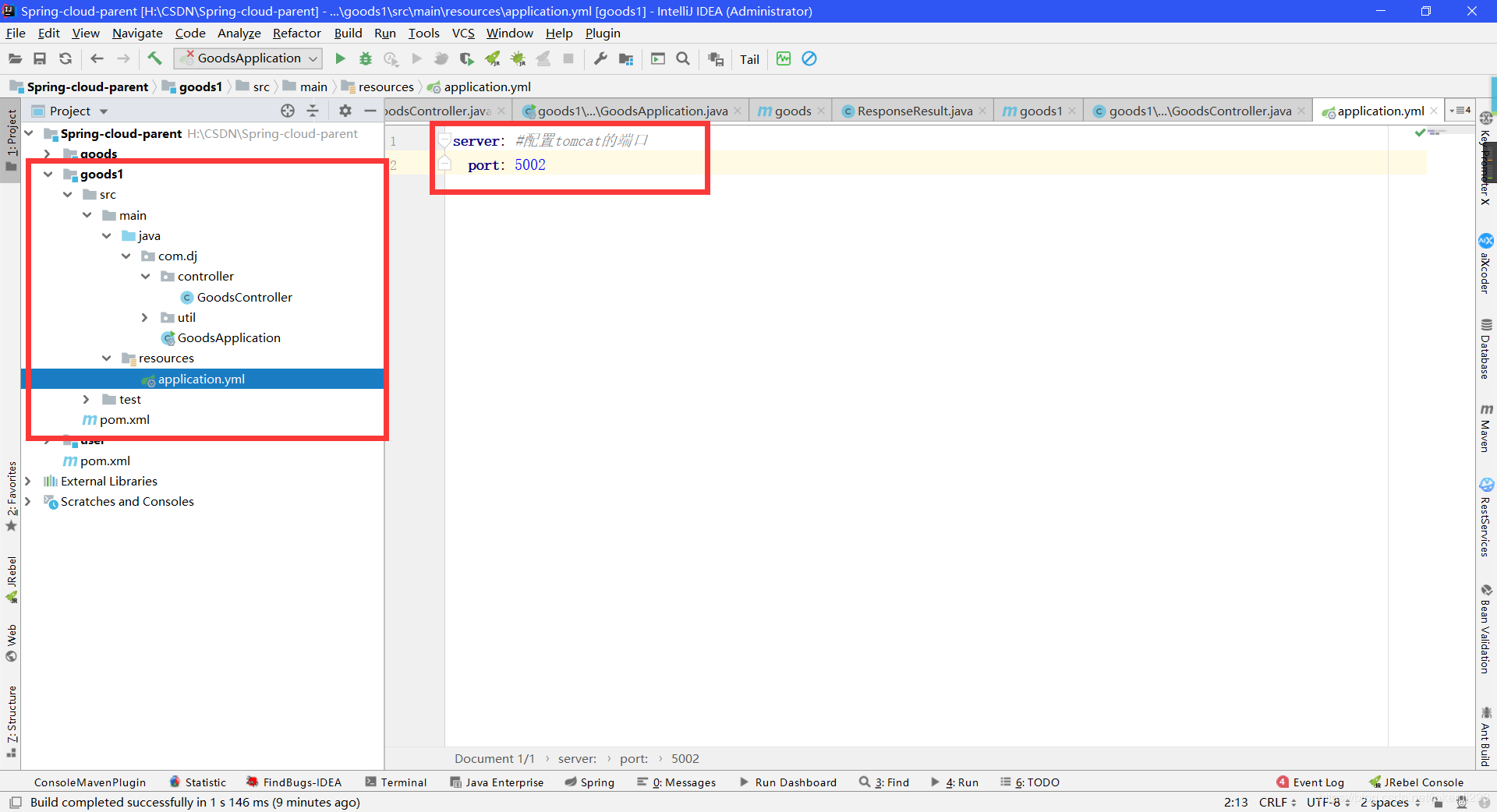Open Project panel gear settings
Screen dimensions: 1497x812
[x=345, y=111]
